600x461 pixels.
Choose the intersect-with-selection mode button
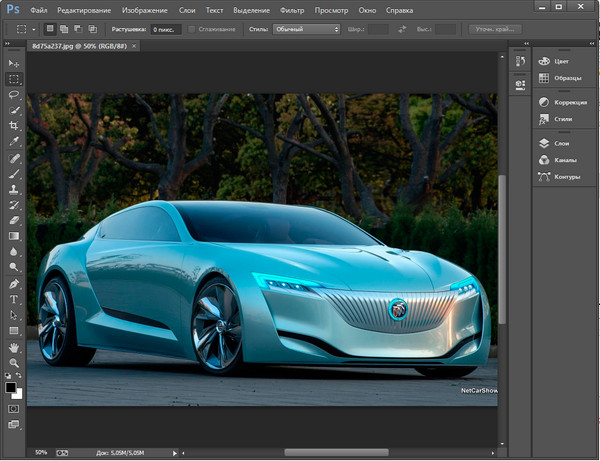tap(93, 29)
